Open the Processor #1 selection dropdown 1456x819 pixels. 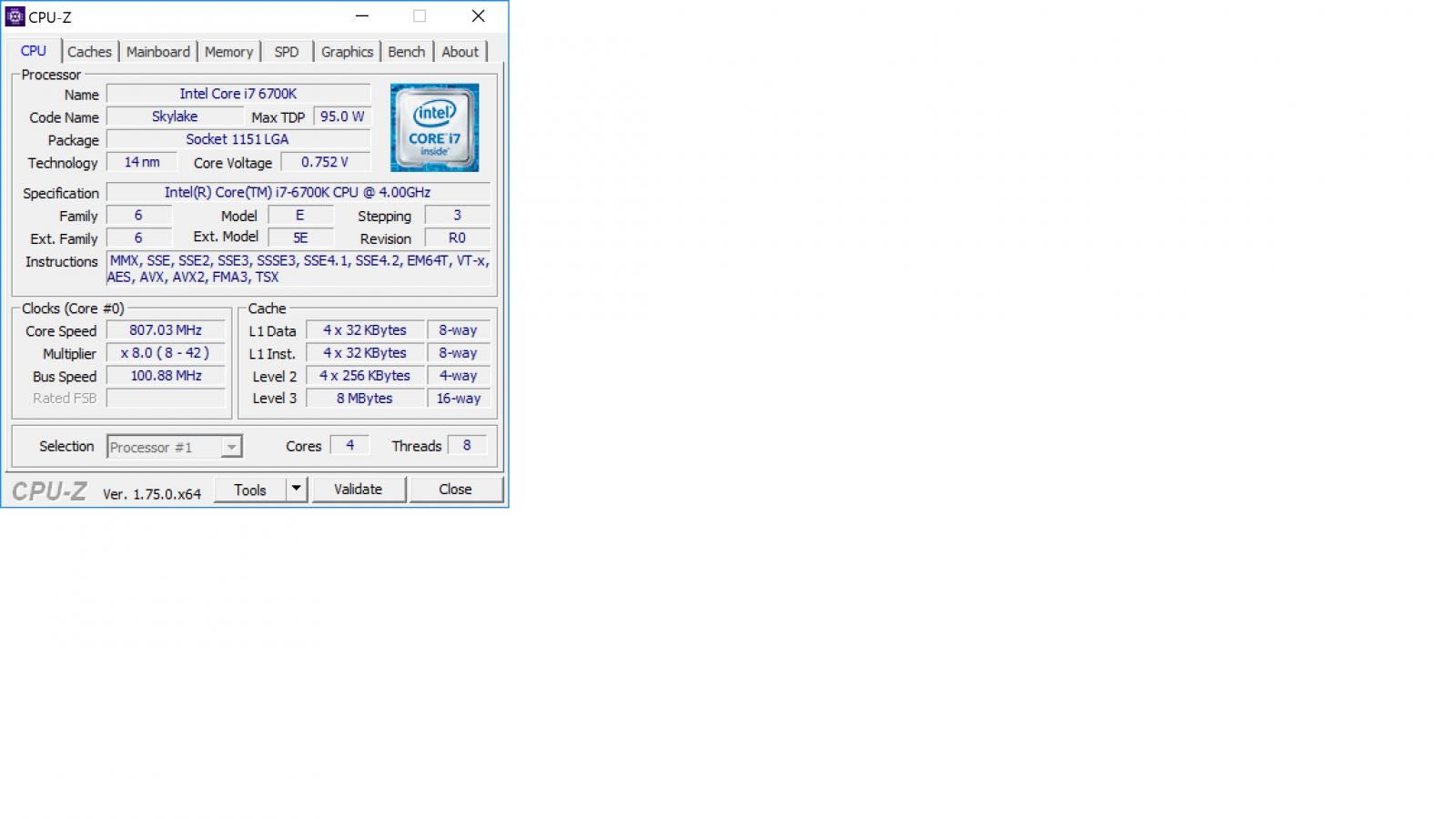tap(175, 447)
